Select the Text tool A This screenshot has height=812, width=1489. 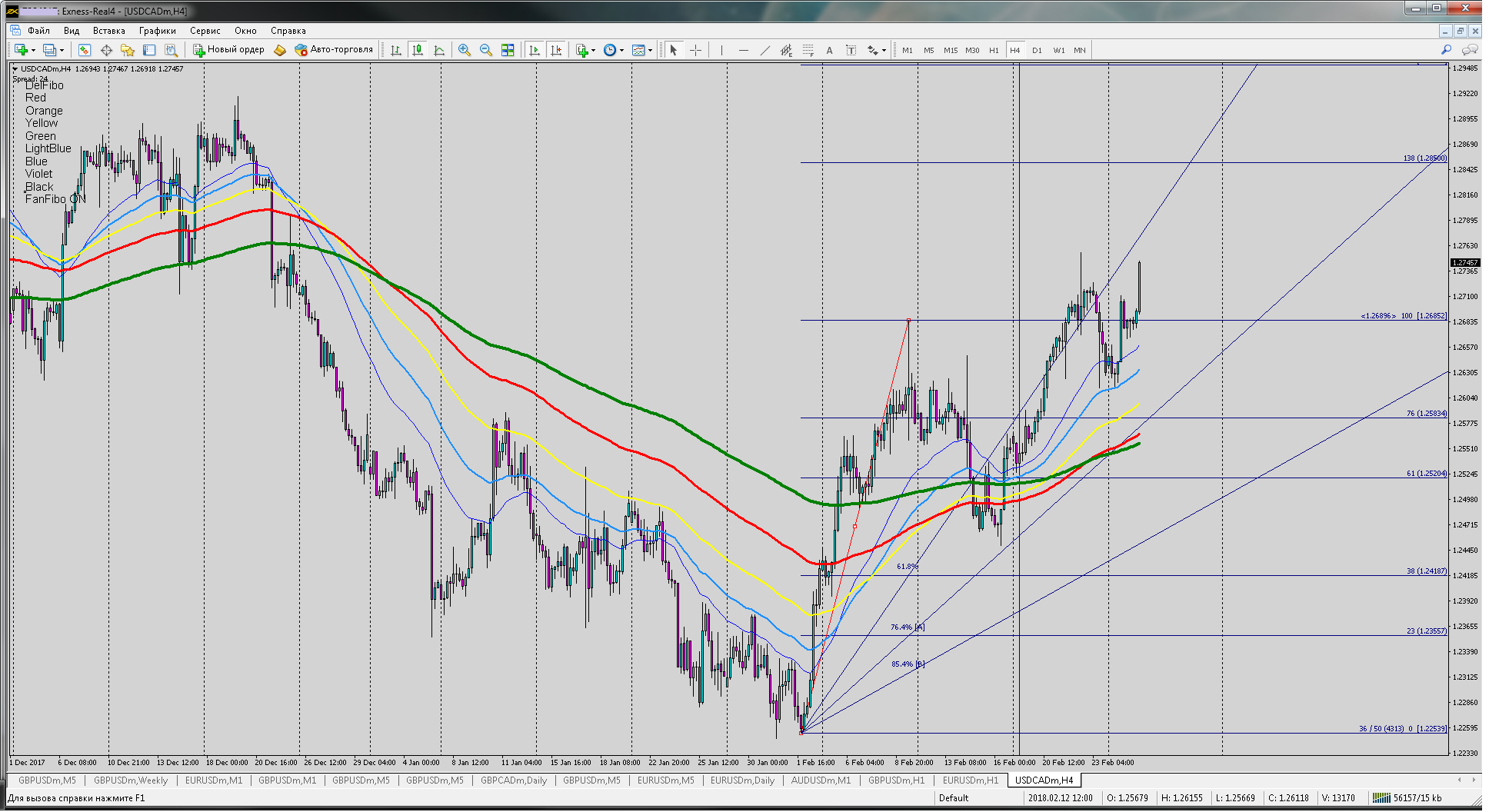[829, 50]
